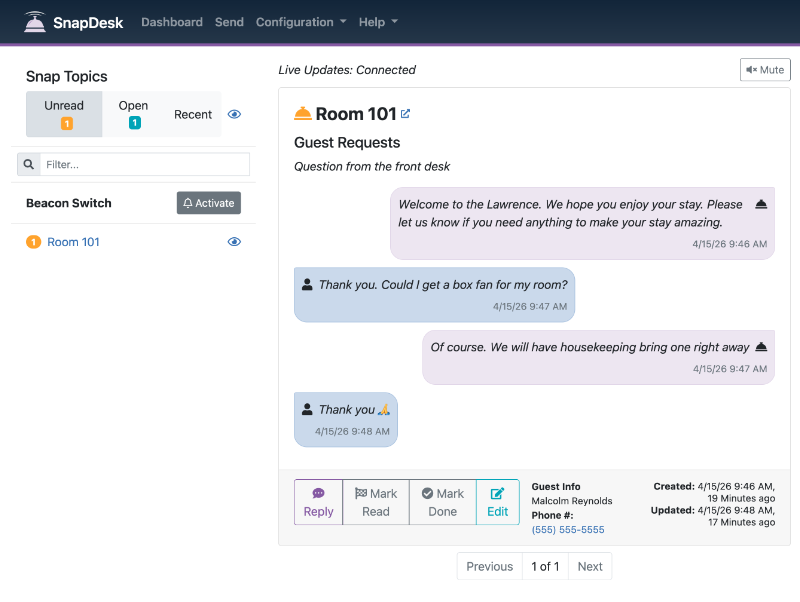Click the orange unread badge beside Room 101
Screen dimensions: 800x602
click(x=33, y=242)
